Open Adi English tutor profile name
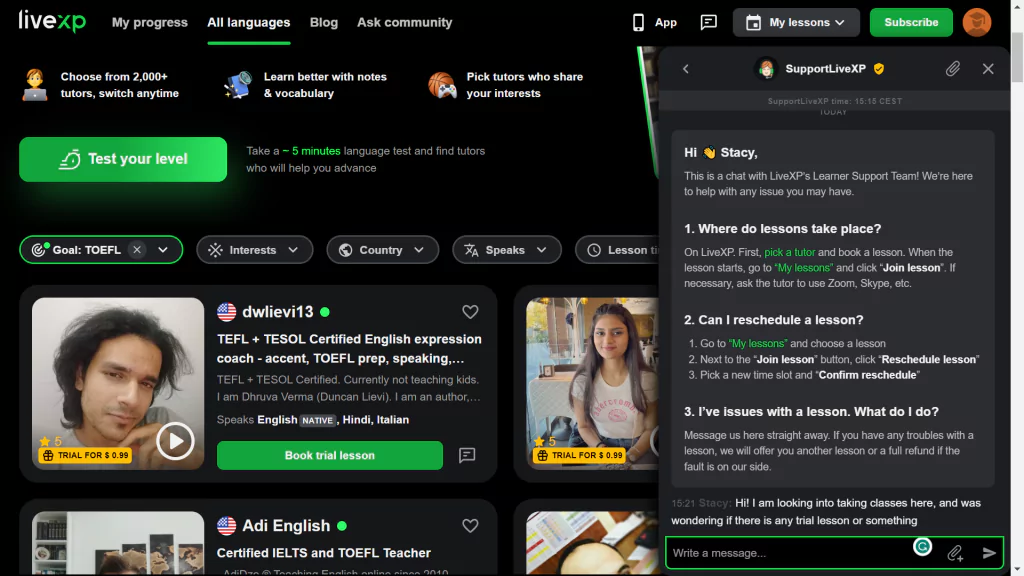1024x576 pixels. point(286,526)
